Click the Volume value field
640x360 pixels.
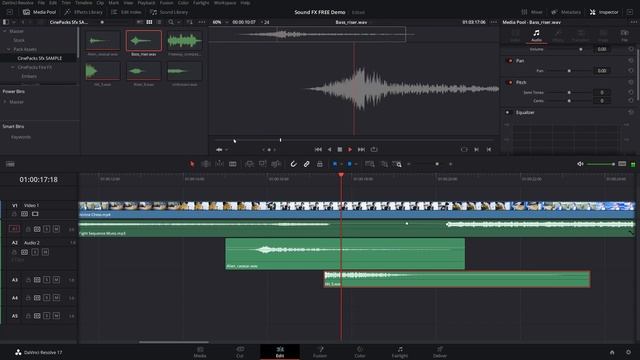[x=602, y=49]
